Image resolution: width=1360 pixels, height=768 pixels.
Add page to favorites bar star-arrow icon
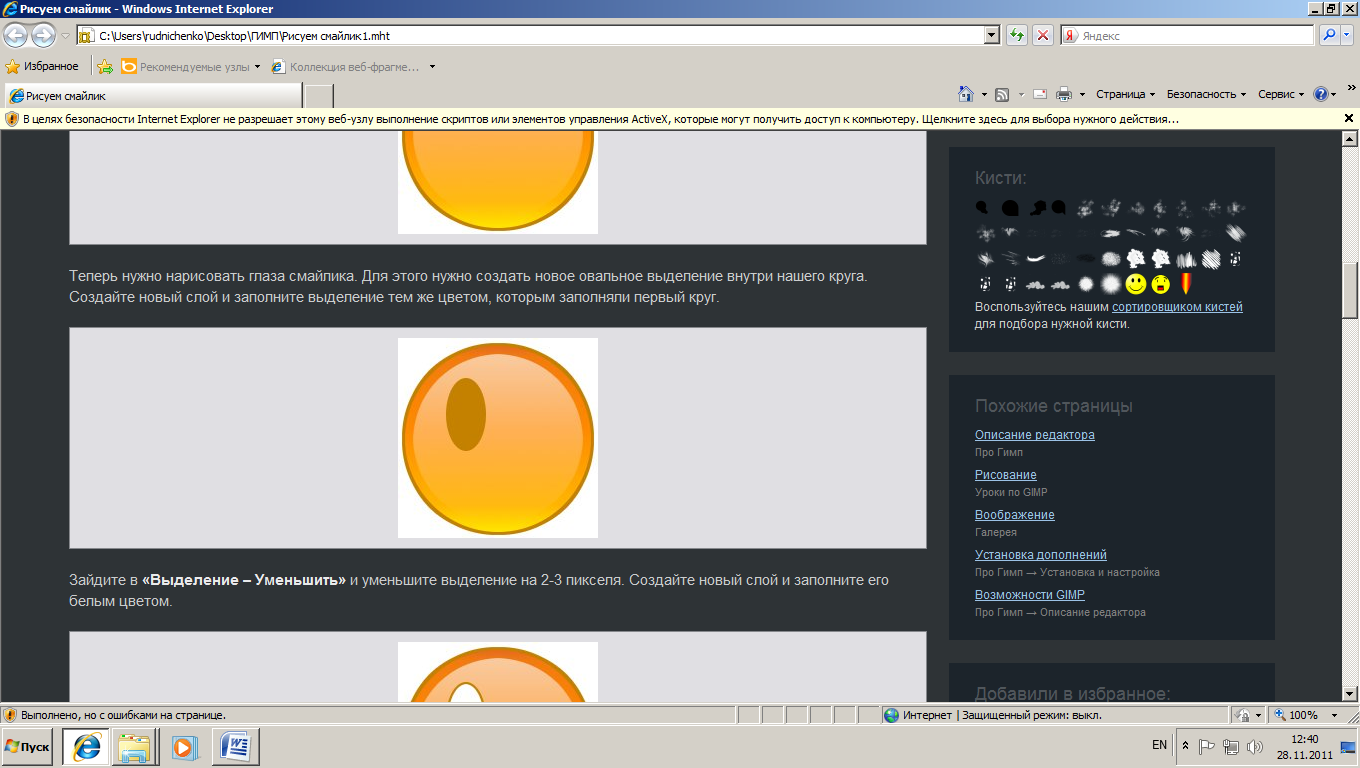[x=105, y=66]
